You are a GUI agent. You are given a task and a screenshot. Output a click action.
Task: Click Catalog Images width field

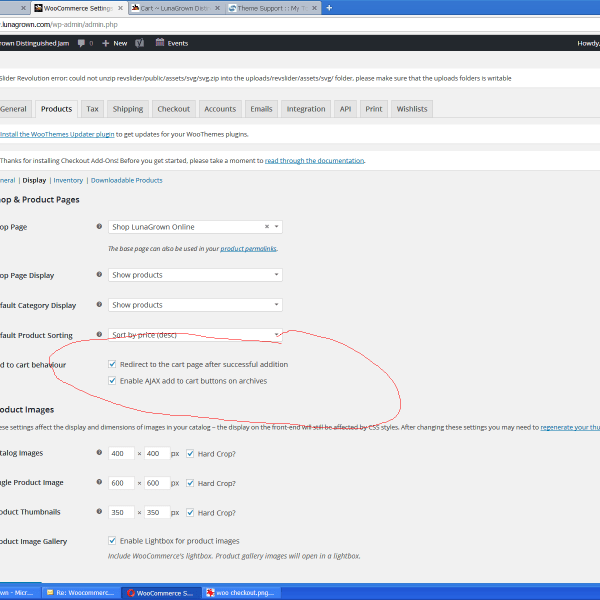[x=121, y=453]
